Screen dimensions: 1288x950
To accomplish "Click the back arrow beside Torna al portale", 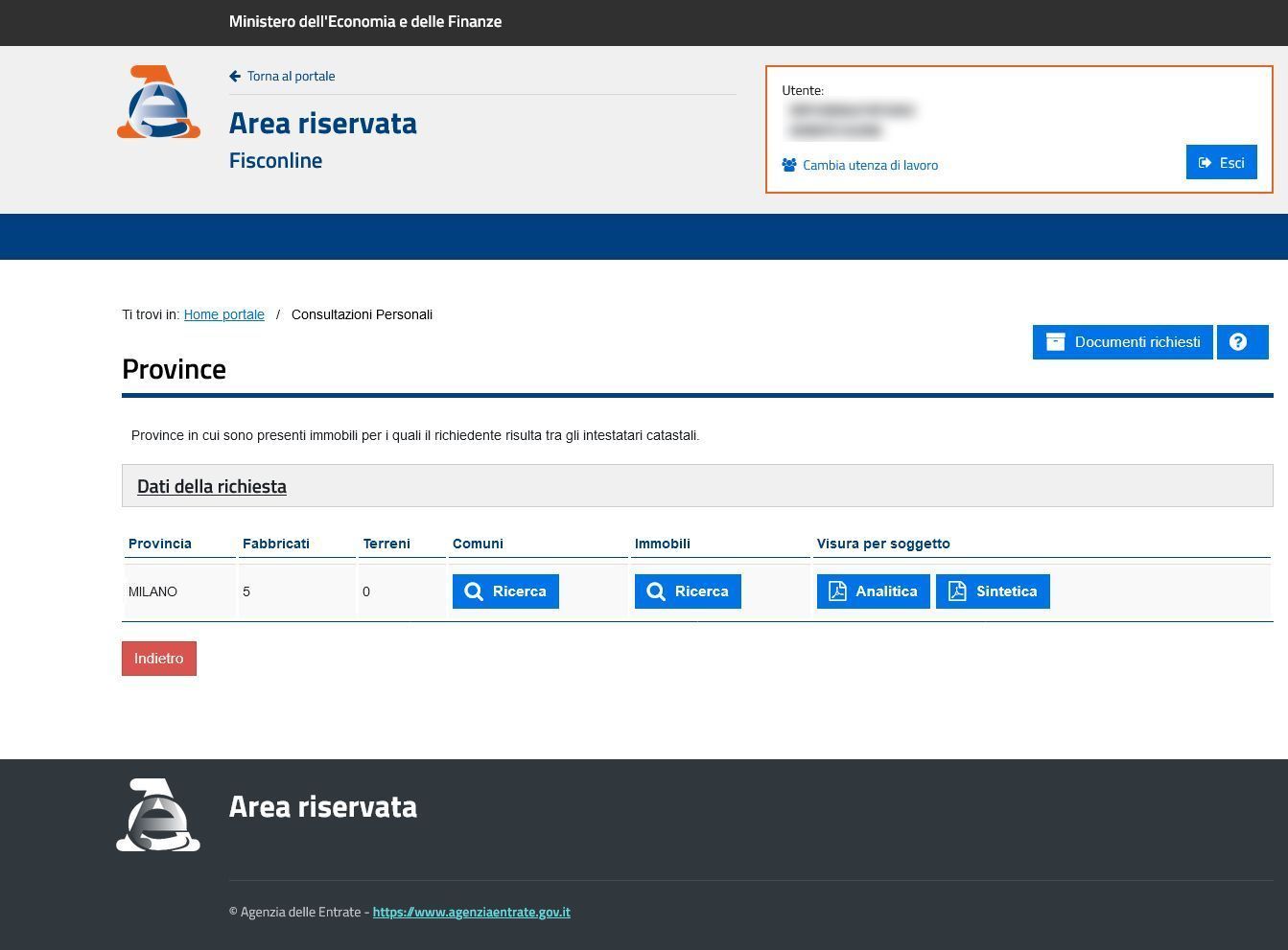I will [235, 77].
